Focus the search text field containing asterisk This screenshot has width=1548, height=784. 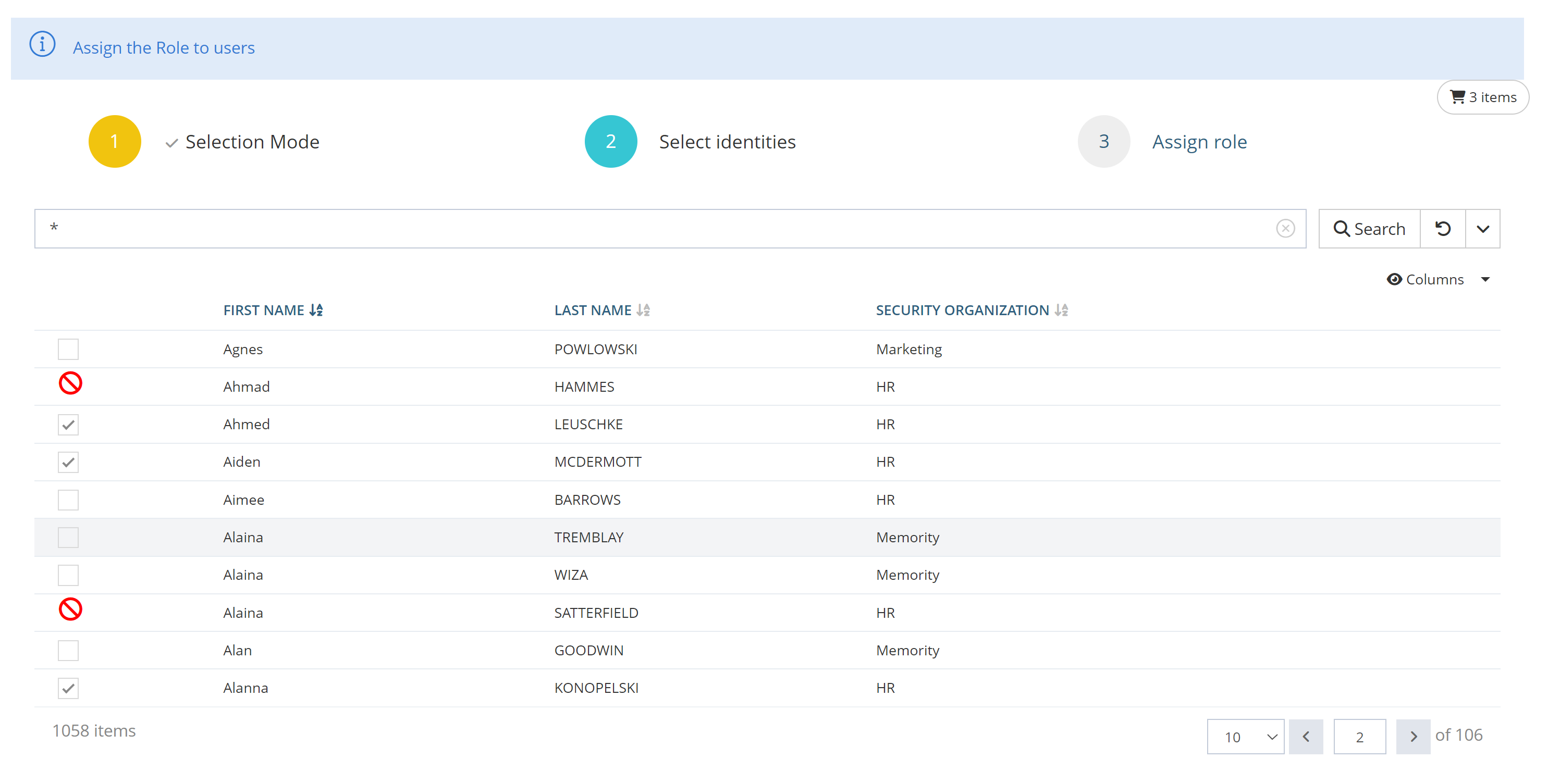670,228
